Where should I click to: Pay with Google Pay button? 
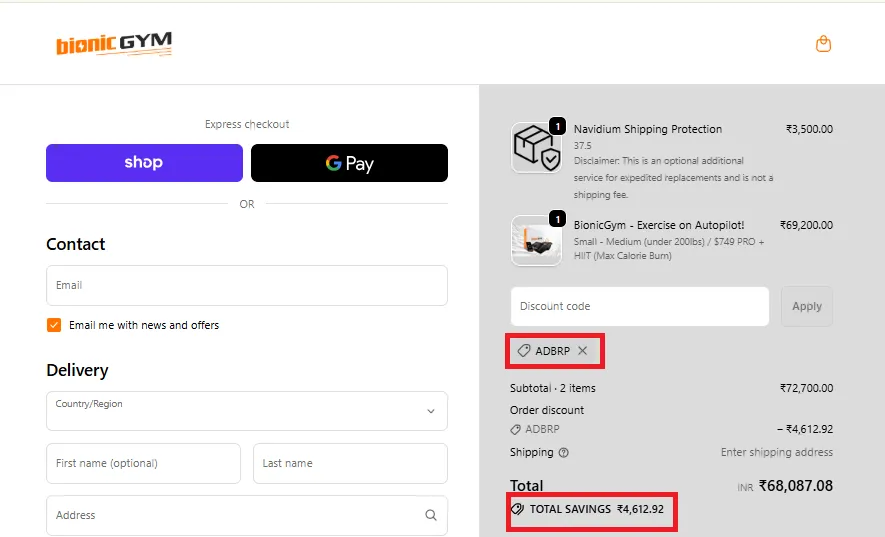click(349, 163)
